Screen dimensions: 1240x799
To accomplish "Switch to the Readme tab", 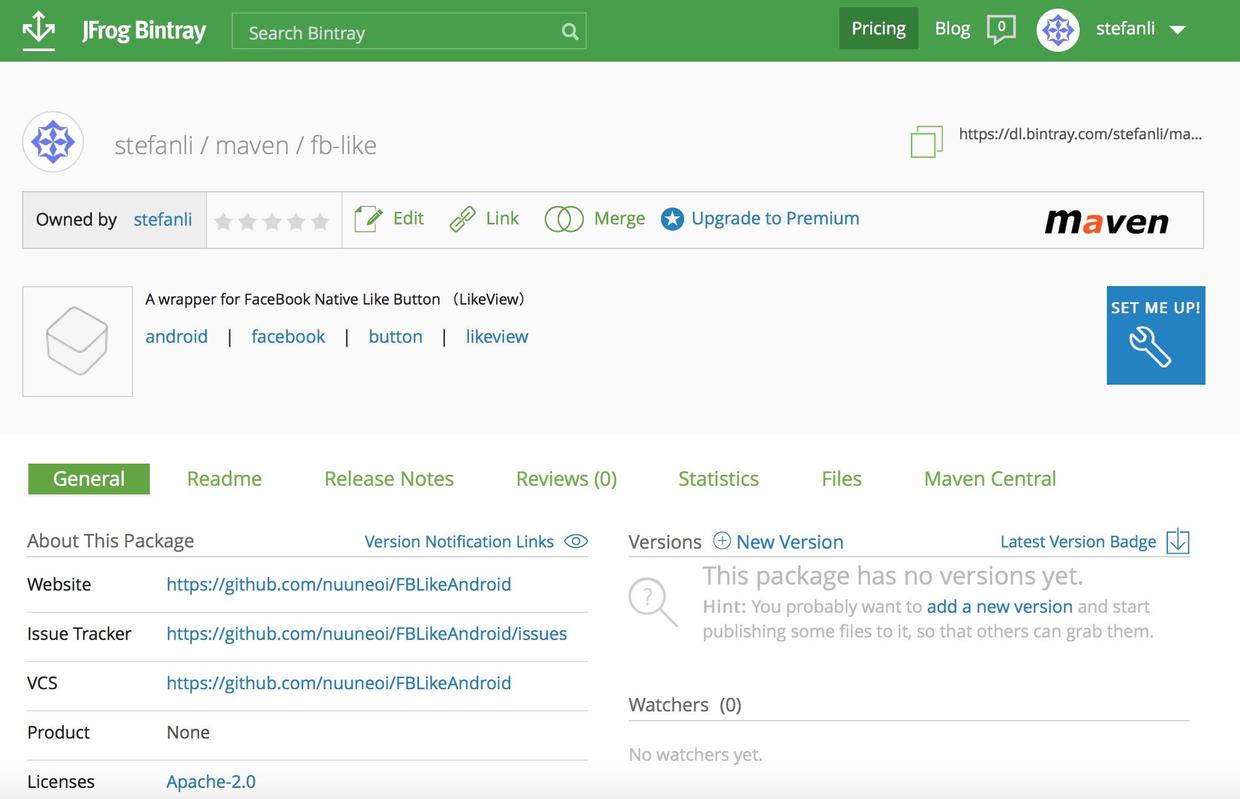I will pos(224,479).
